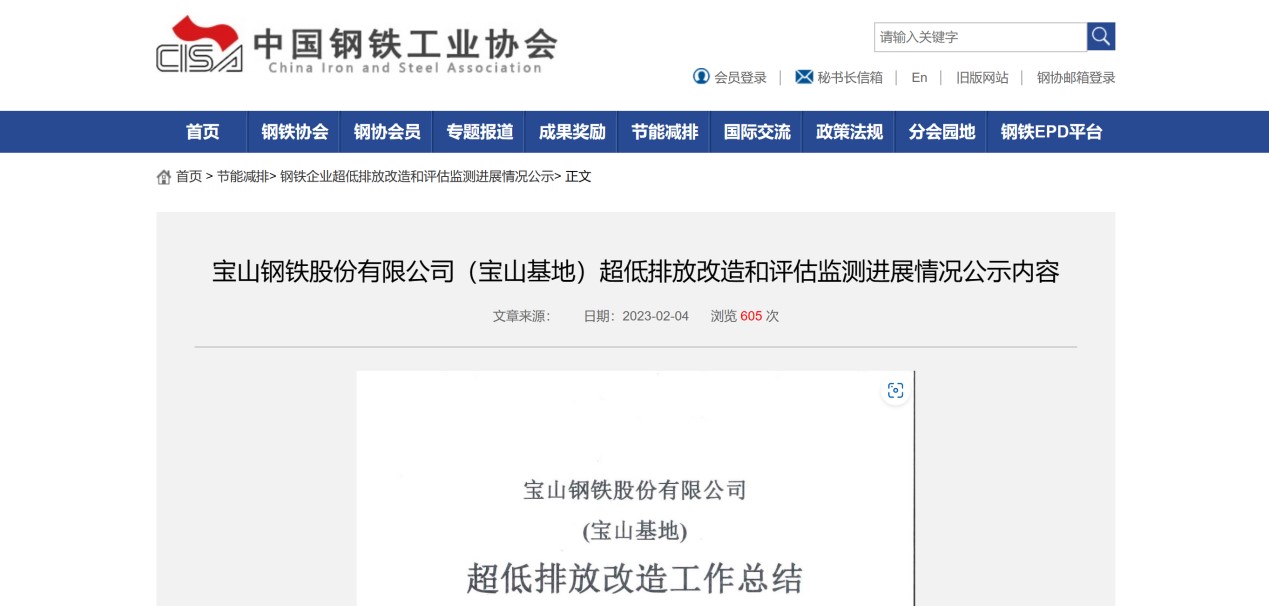Click the document image titled 超低排放改造工作总结
1269x606 pixels.
pyautogui.click(x=635, y=488)
